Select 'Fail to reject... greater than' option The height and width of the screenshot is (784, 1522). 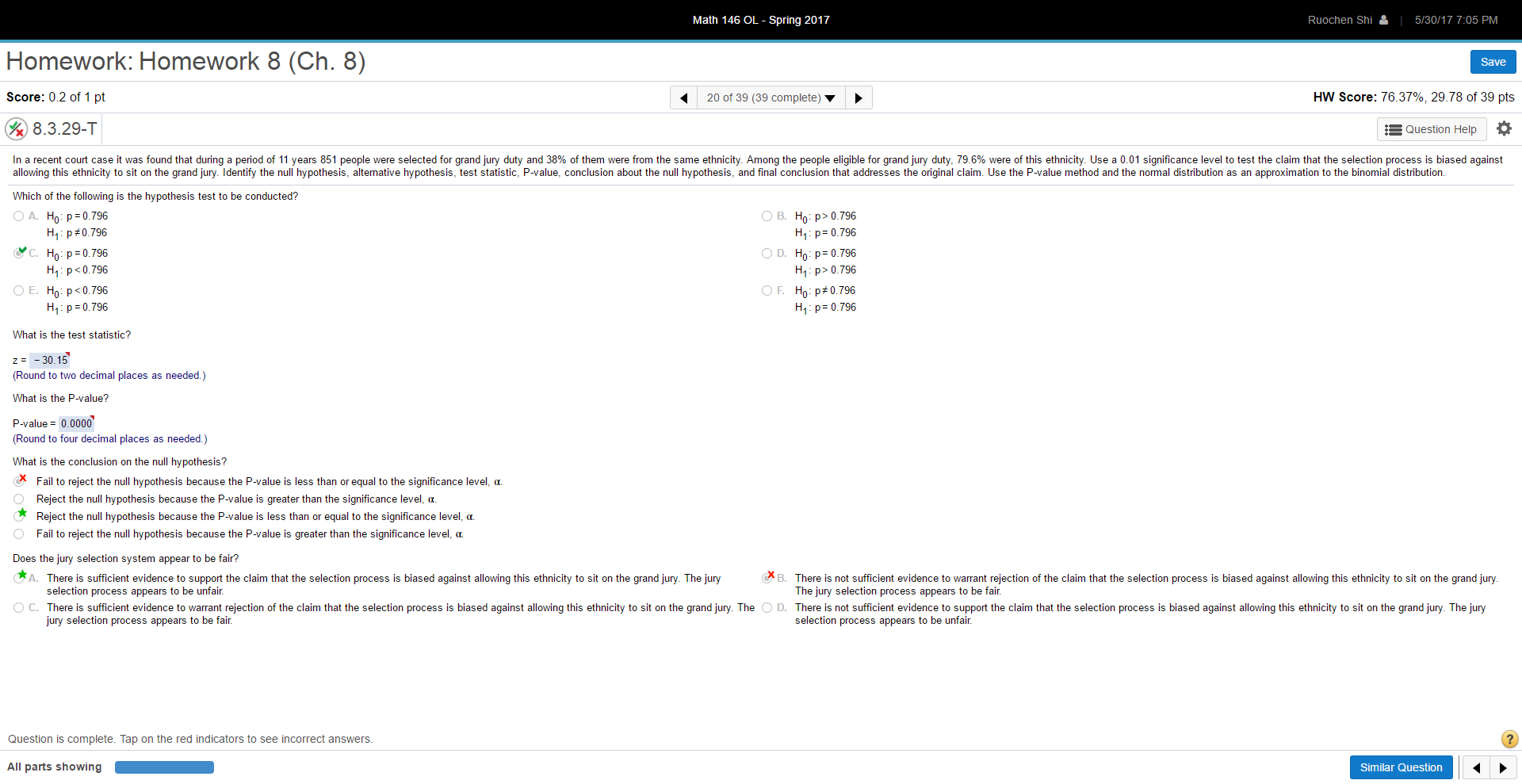18,534
